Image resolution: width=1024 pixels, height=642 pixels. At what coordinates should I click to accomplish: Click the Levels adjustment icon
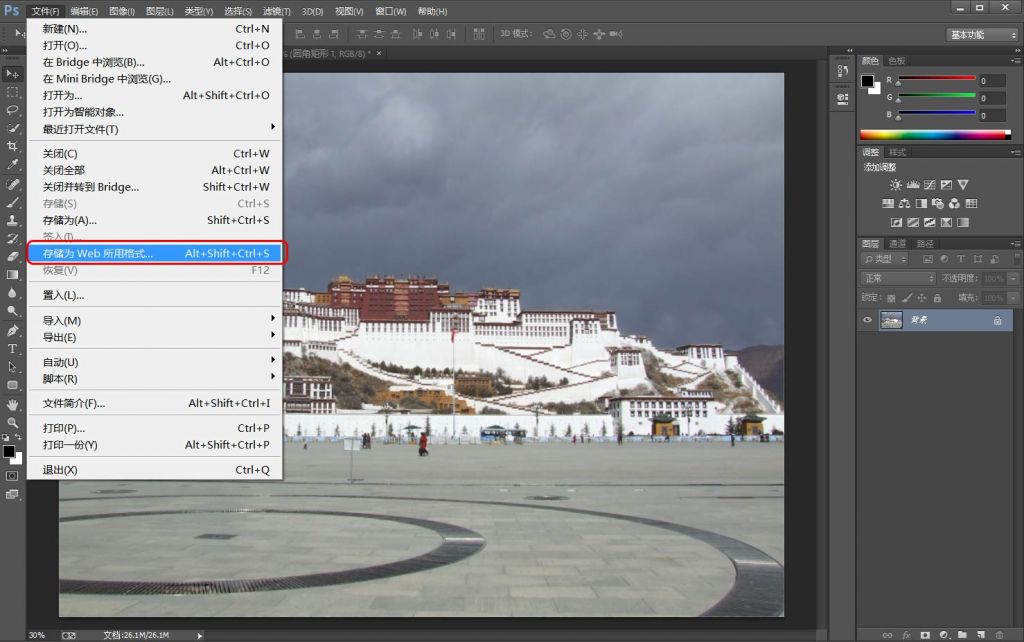click(x=913, y=184)
